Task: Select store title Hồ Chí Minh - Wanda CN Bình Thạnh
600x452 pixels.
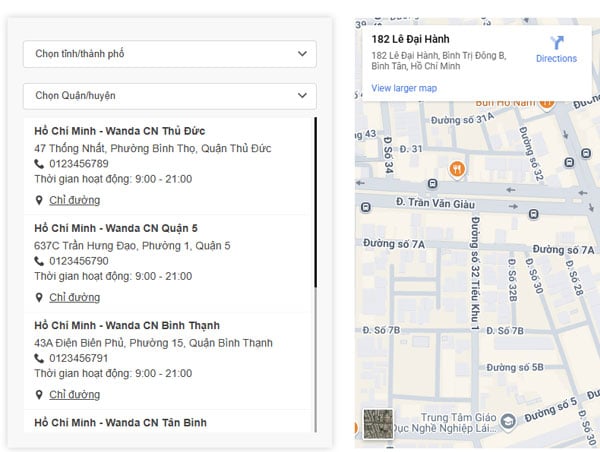Action: tap(127, 325)
